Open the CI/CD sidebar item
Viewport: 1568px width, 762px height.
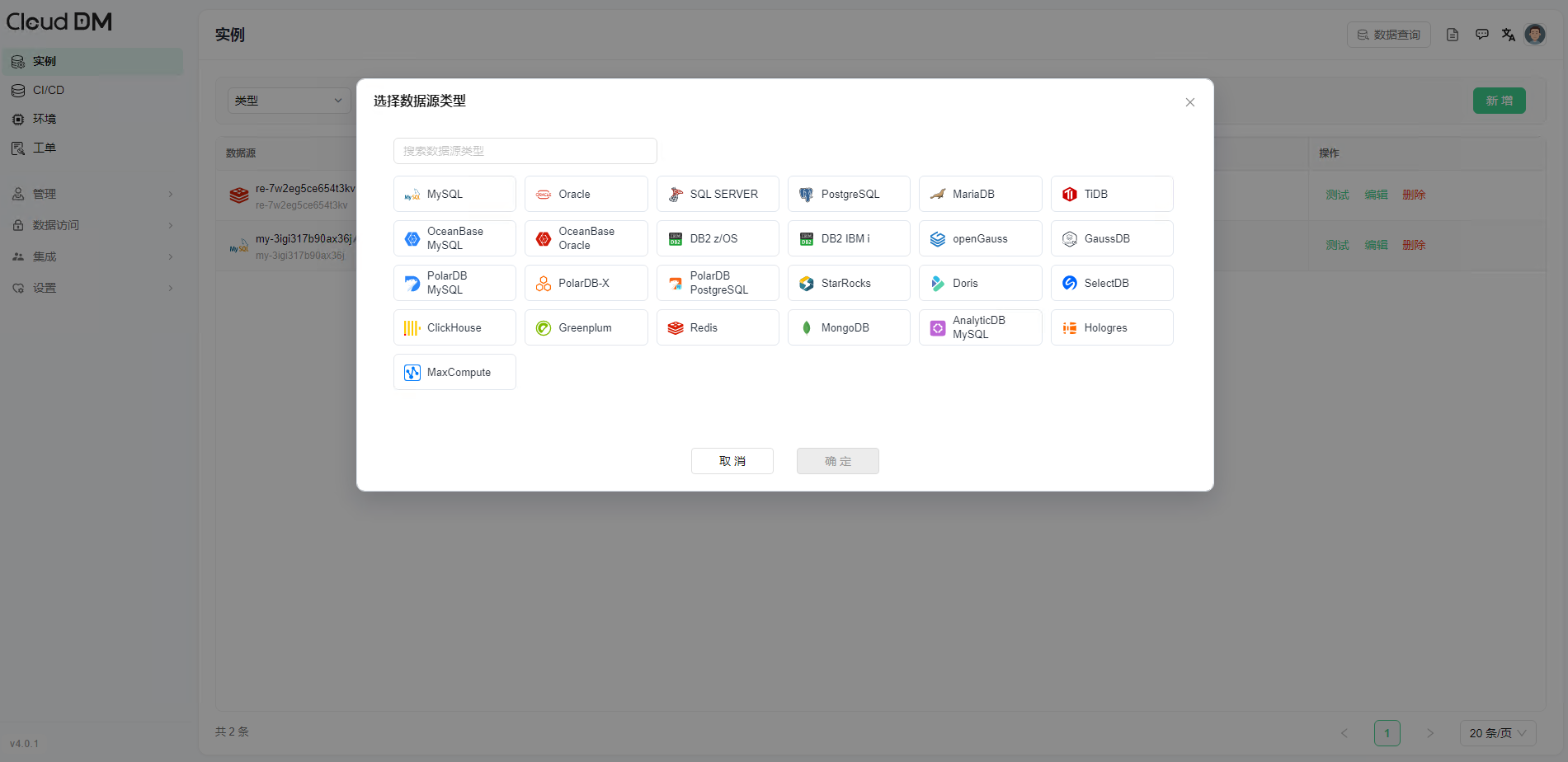[92, 91]
